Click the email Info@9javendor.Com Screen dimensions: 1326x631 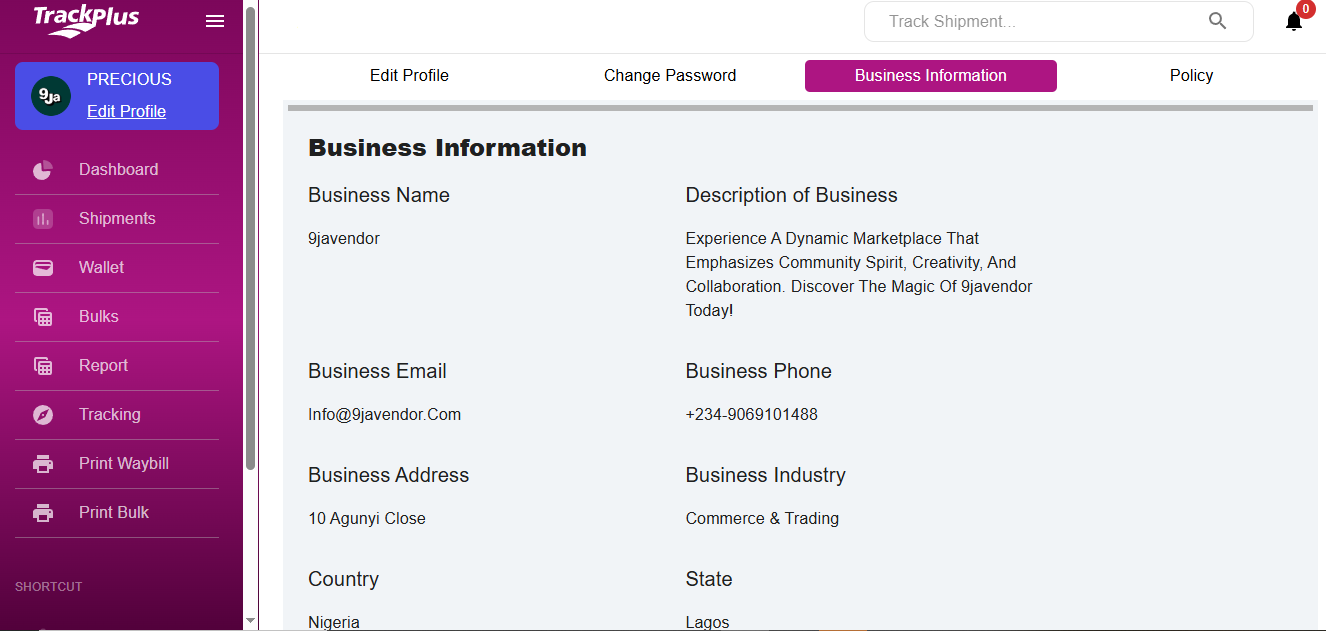coord(384,415)
